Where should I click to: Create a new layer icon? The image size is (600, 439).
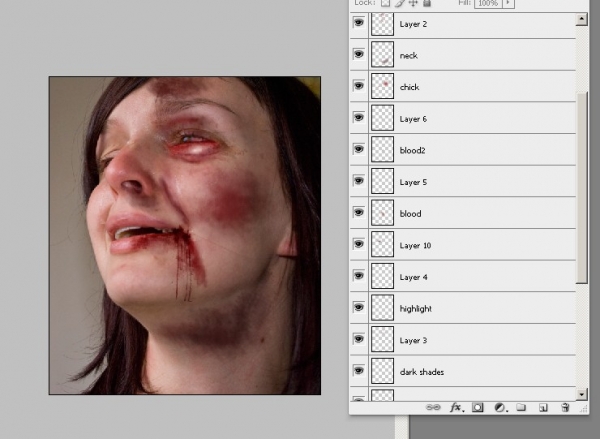click(543, 408)
